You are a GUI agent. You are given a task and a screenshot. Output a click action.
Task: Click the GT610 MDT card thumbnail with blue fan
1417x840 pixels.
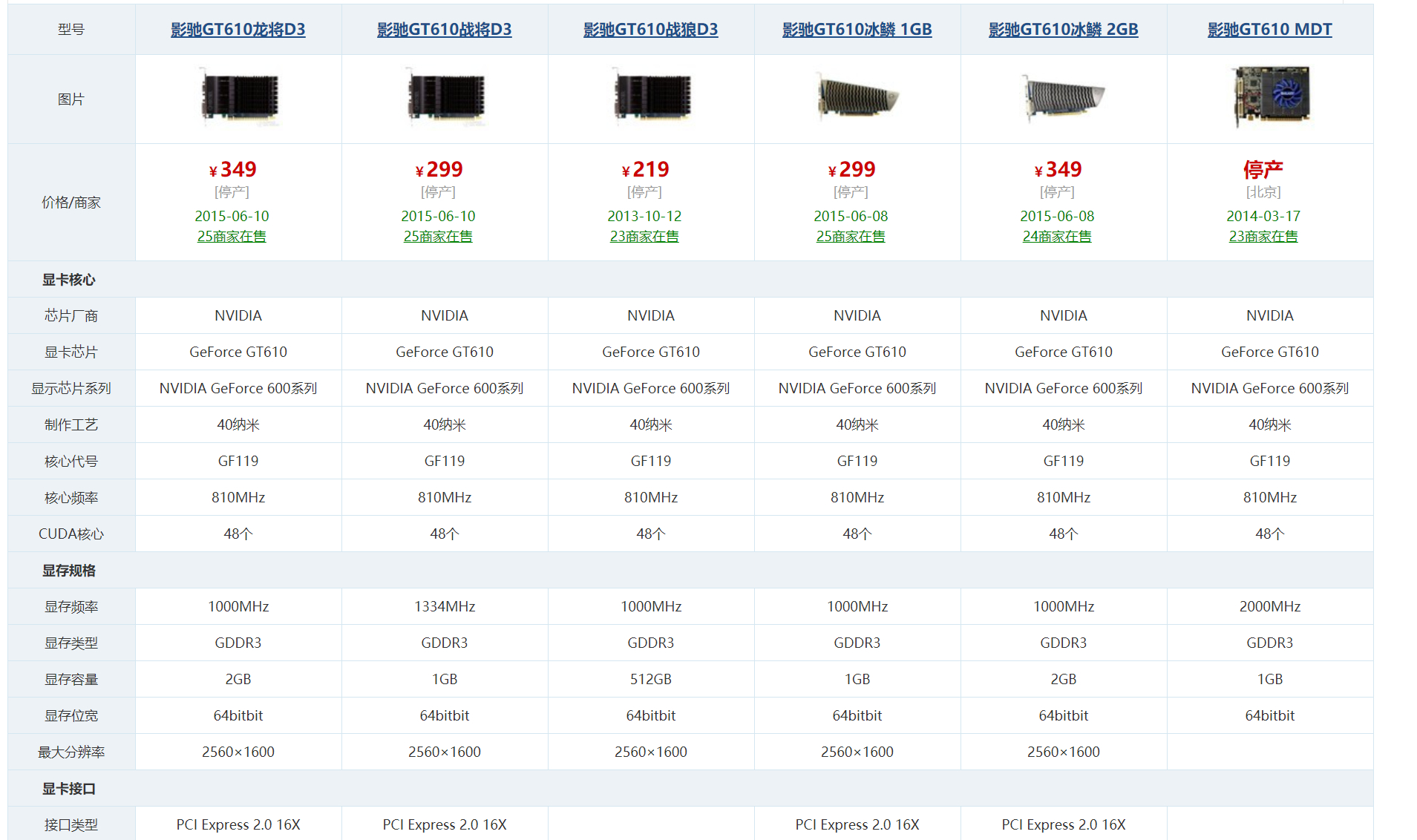click(x=1270, y=96)
